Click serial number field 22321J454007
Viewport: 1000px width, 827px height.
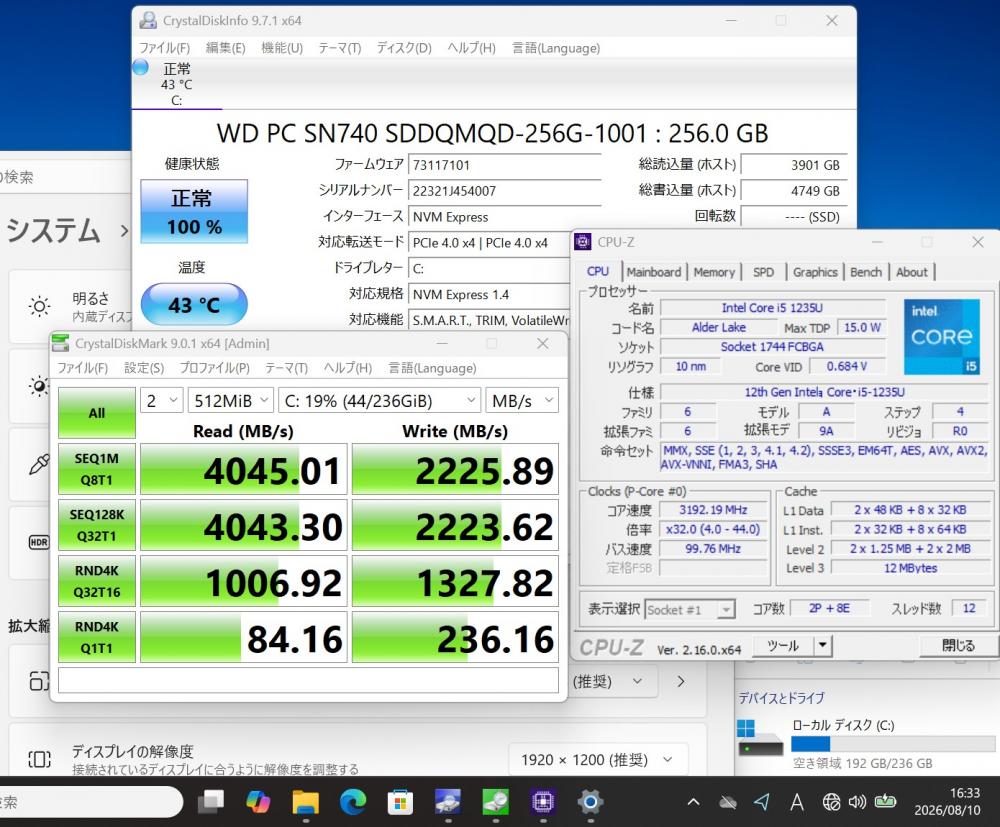[504, 191]
